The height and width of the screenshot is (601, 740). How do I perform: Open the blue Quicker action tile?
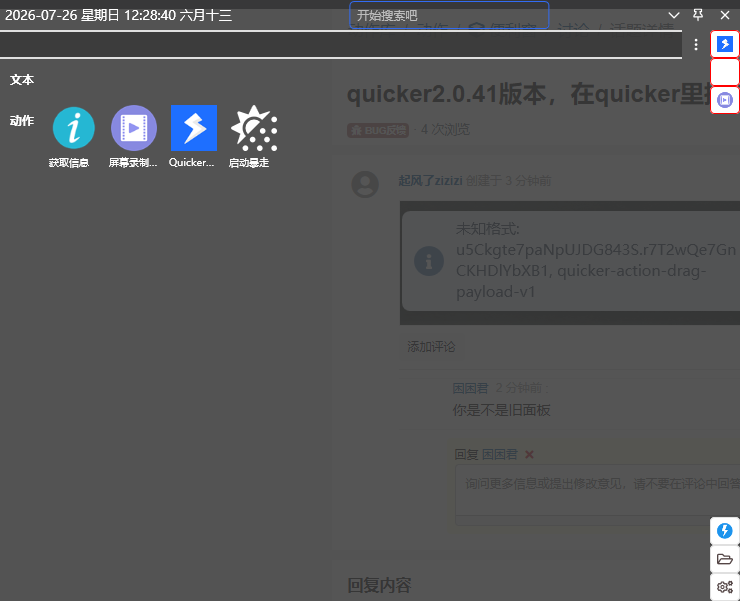(193, 128)
